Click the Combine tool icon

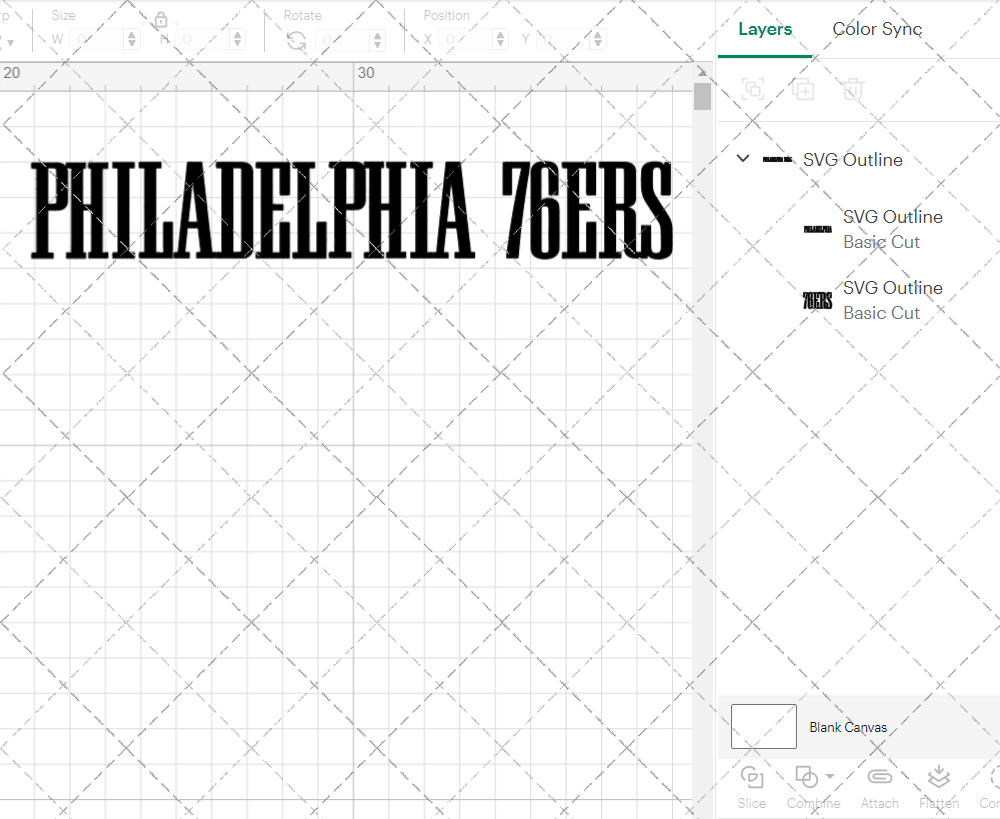pyautogui.click(x=807, y=778)
